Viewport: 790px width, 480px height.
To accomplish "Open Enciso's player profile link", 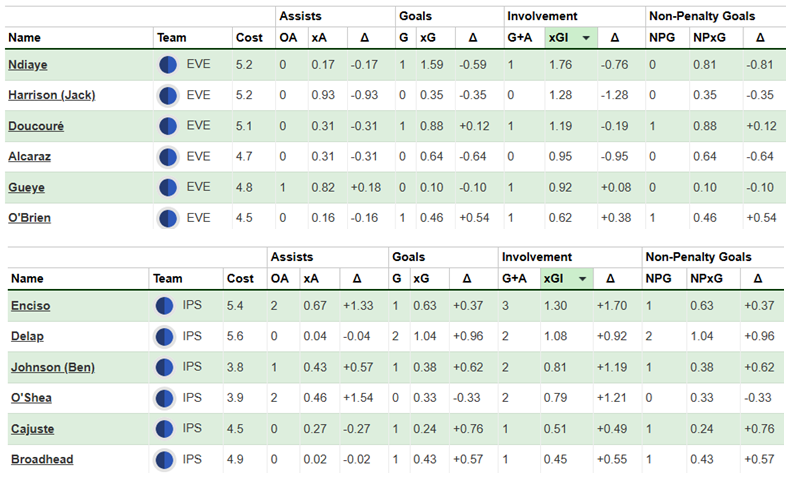I will coord(30,306).
